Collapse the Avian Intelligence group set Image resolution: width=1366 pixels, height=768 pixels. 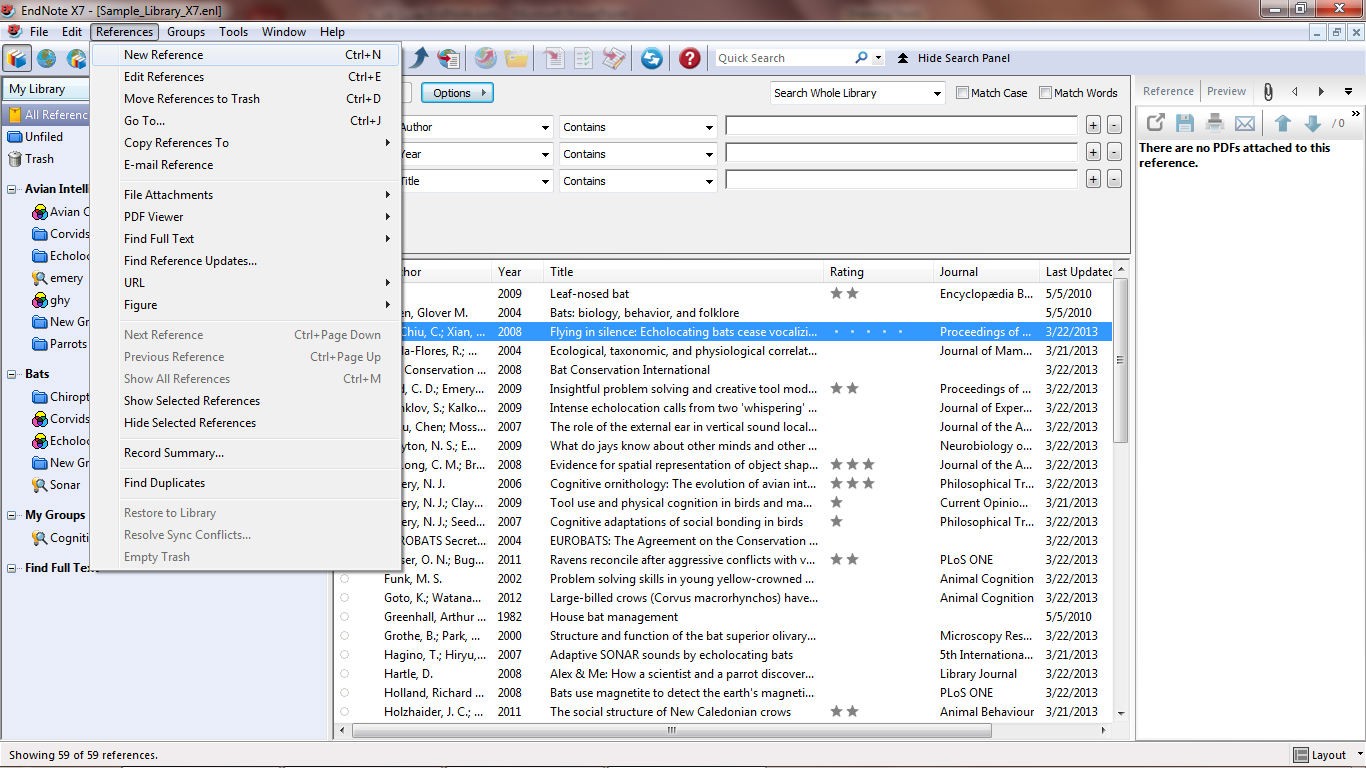tap(12, 189)
